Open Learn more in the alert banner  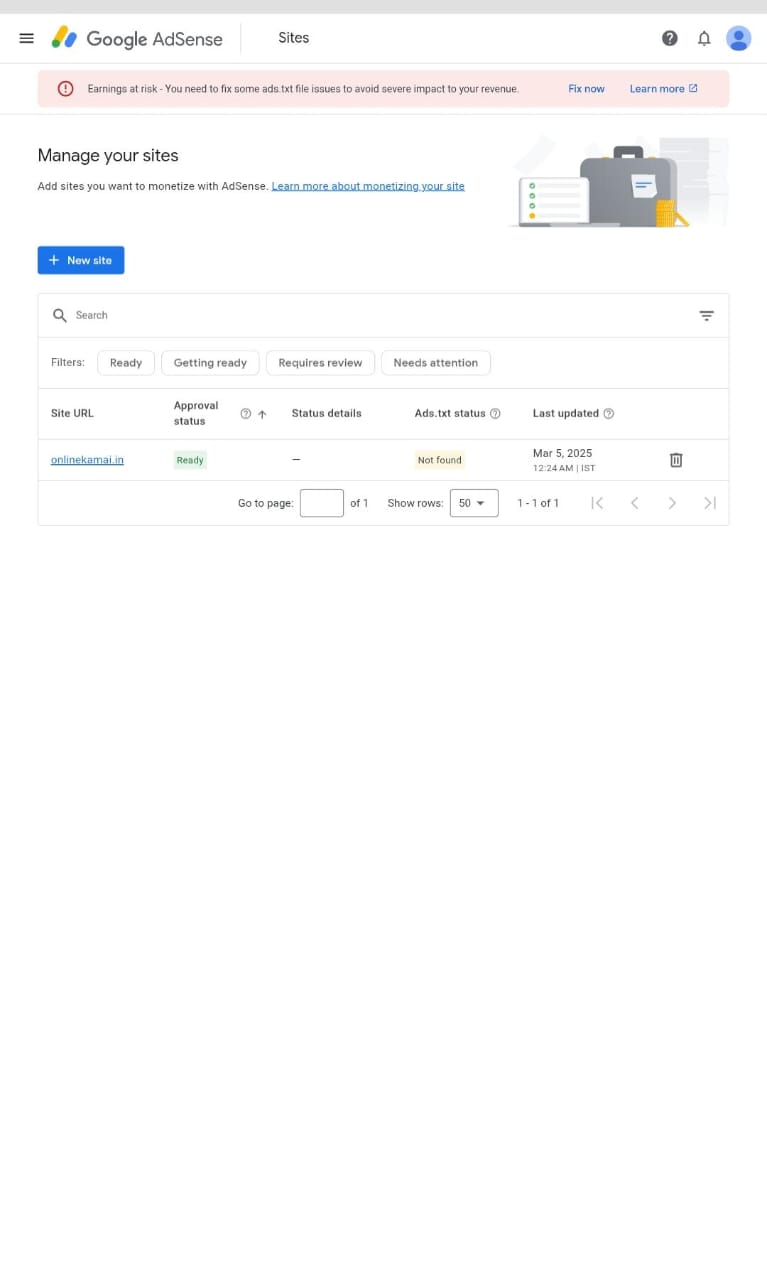663,89
